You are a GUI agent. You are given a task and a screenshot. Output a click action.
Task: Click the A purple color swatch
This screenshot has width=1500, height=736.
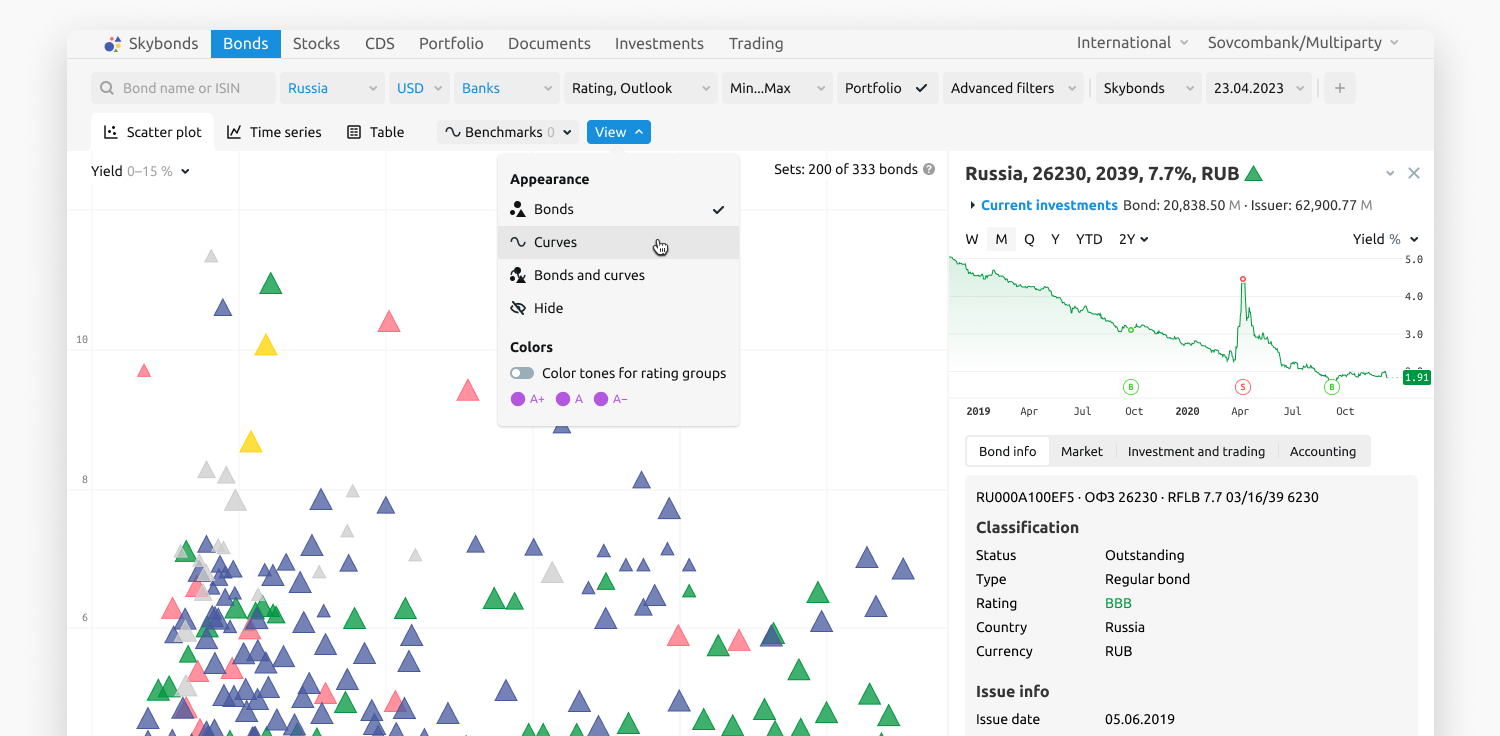coord(563,399)
